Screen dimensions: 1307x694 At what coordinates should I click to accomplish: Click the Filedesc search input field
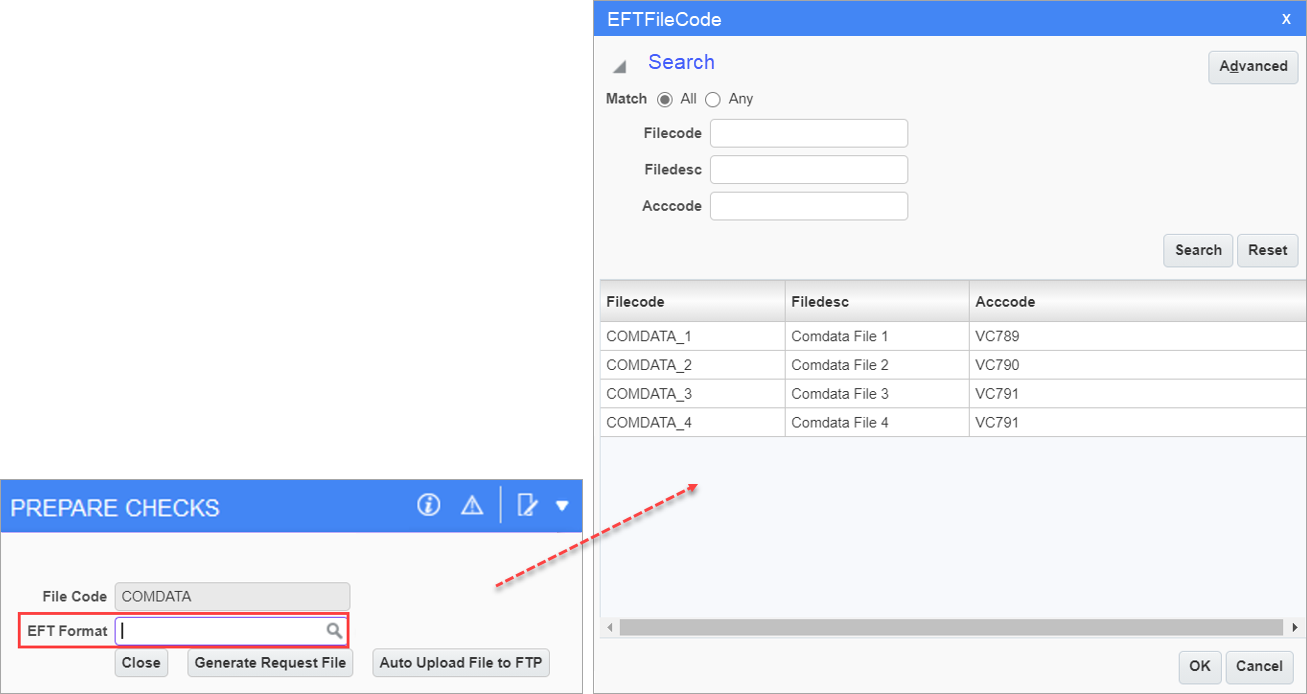(808, 170)
